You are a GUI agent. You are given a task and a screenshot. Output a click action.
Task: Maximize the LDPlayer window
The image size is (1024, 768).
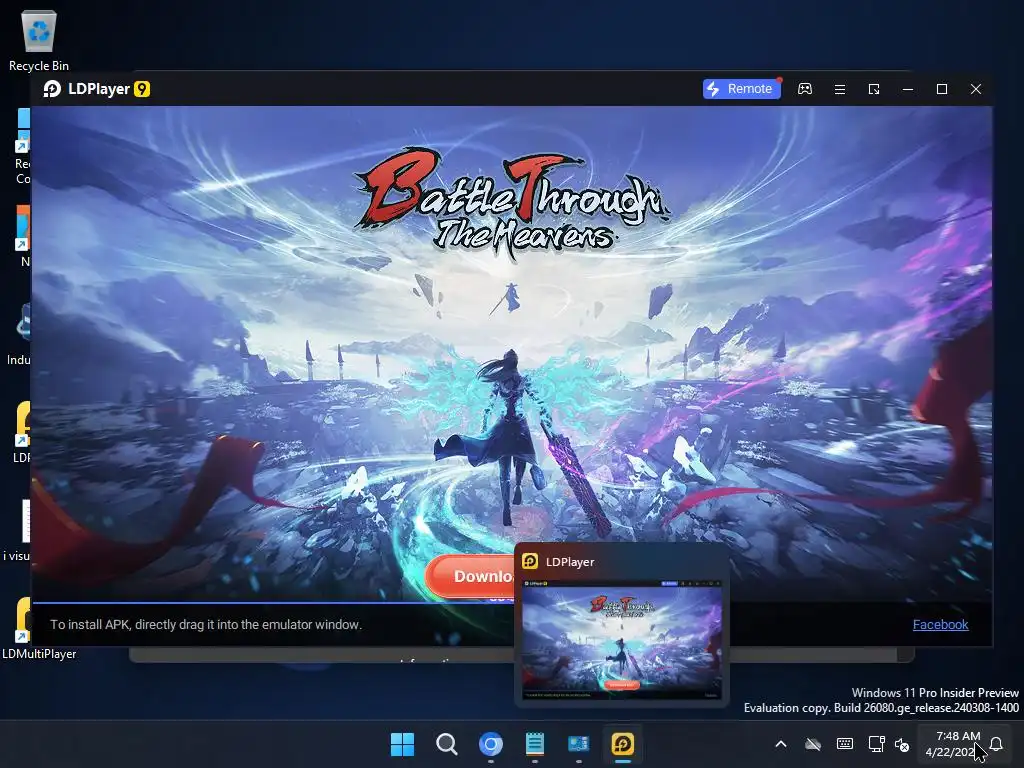(x=942, y=89)
